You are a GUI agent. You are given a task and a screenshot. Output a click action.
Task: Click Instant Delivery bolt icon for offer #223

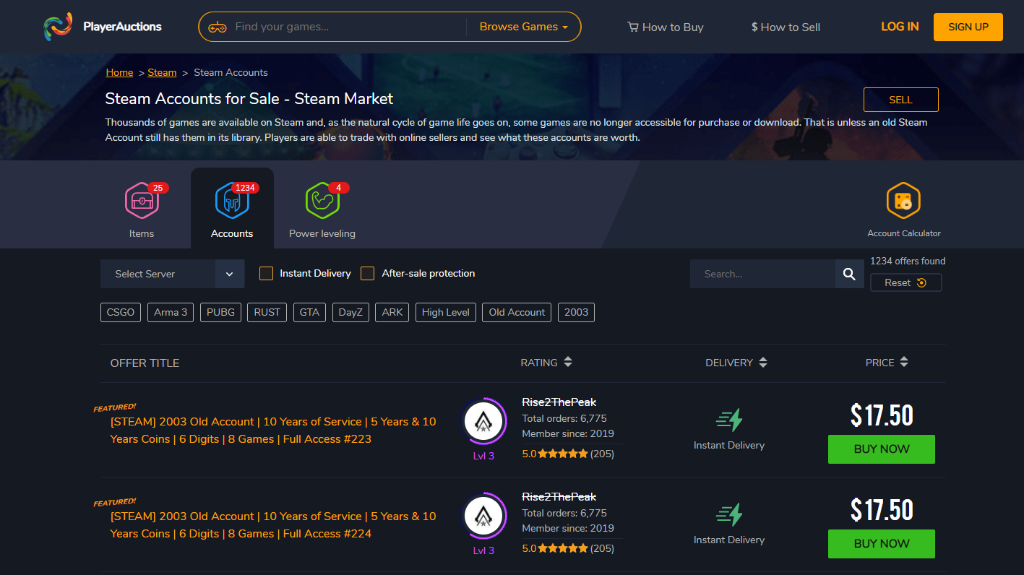[729, 419]
